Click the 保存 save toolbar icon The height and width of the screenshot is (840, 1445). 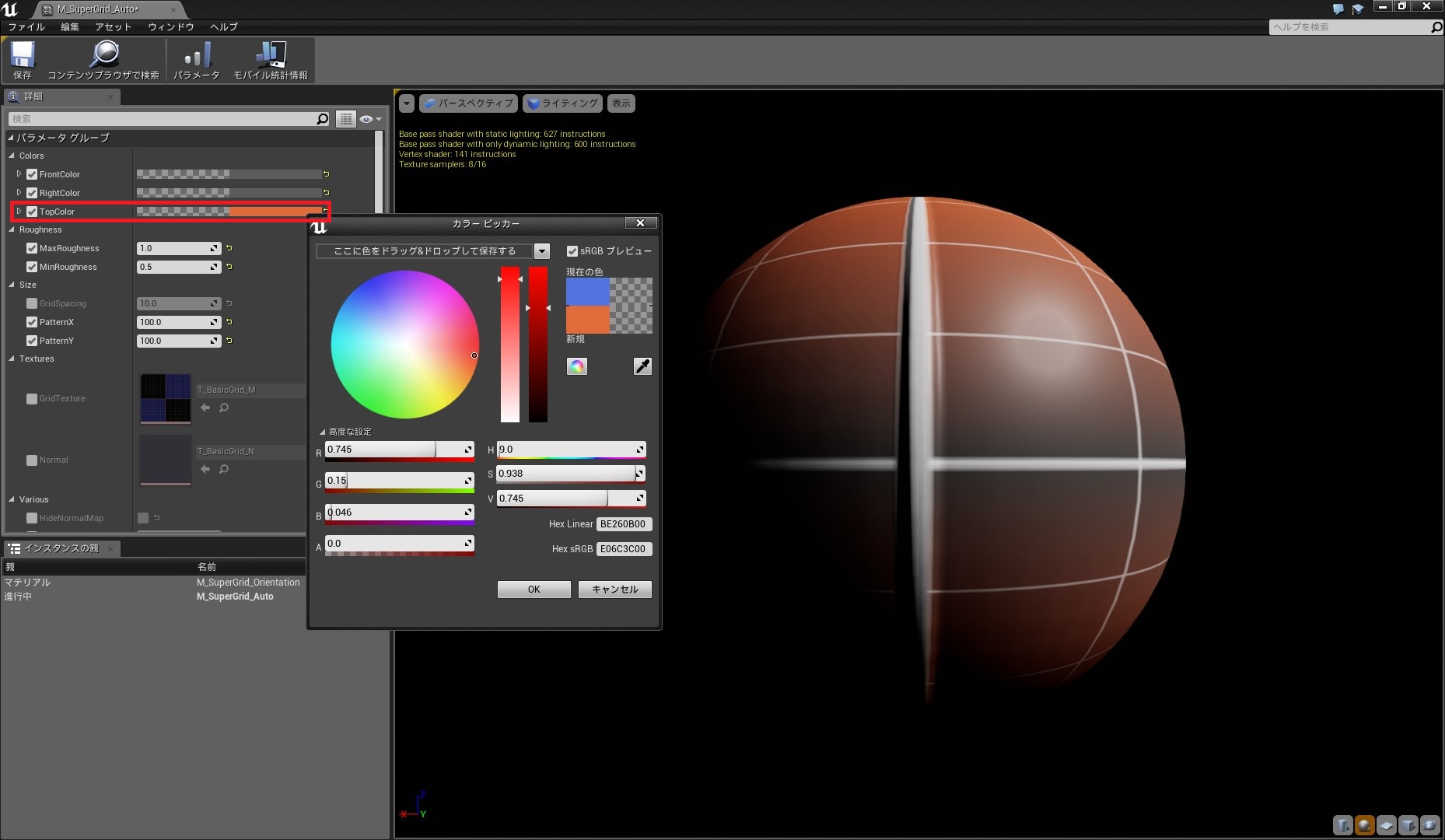(23, 55)
